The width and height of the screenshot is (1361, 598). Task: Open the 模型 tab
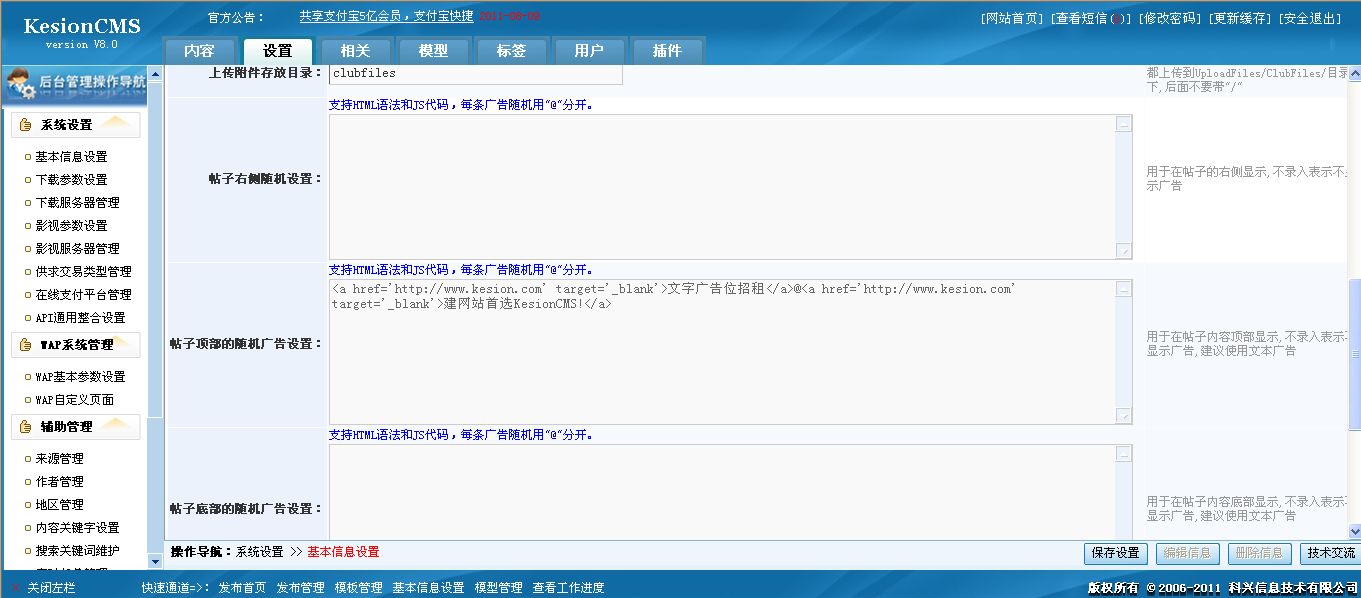click(434, 51)
